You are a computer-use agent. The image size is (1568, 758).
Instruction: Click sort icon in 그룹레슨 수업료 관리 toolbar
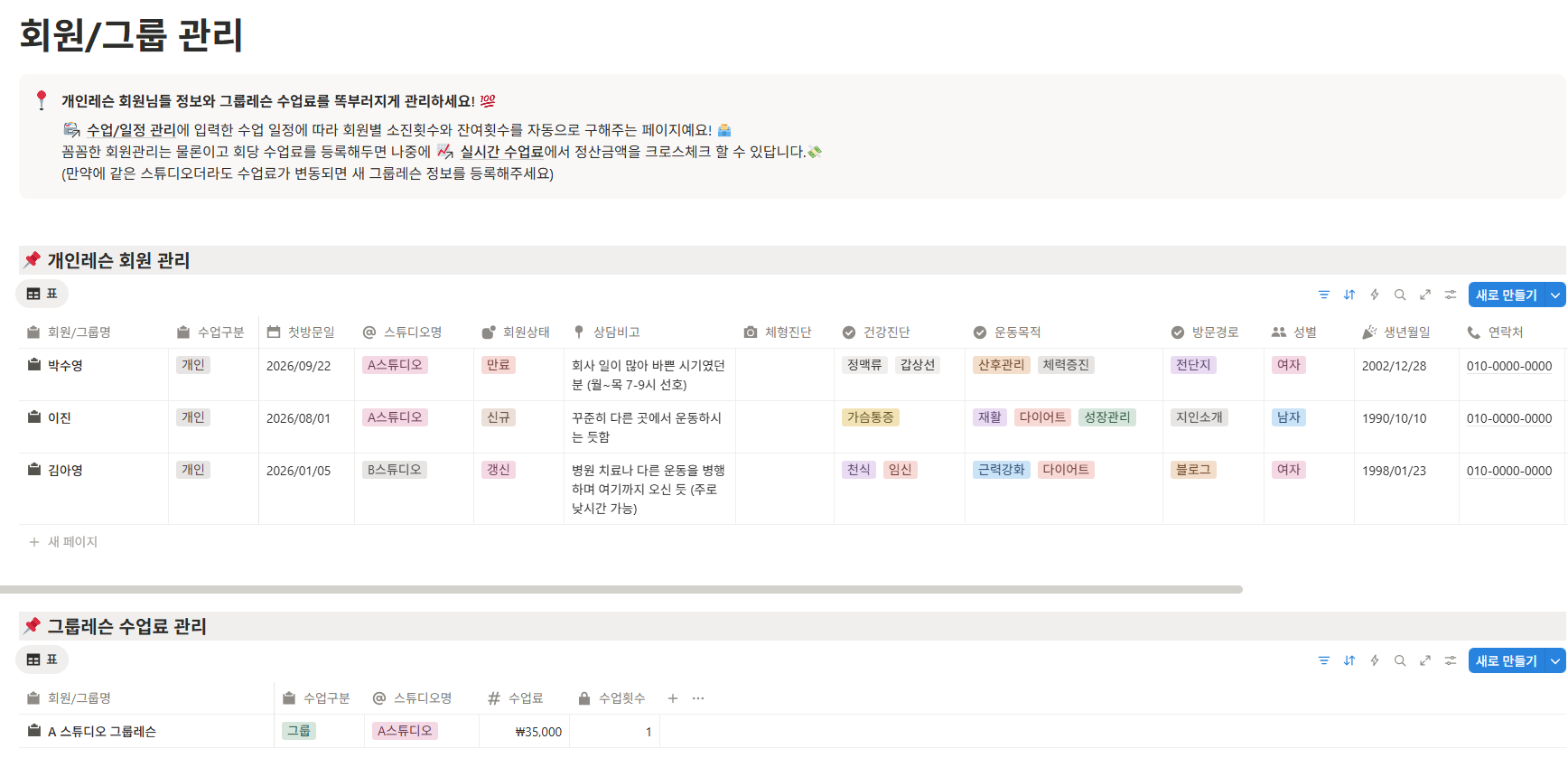tap(1349, 660)
